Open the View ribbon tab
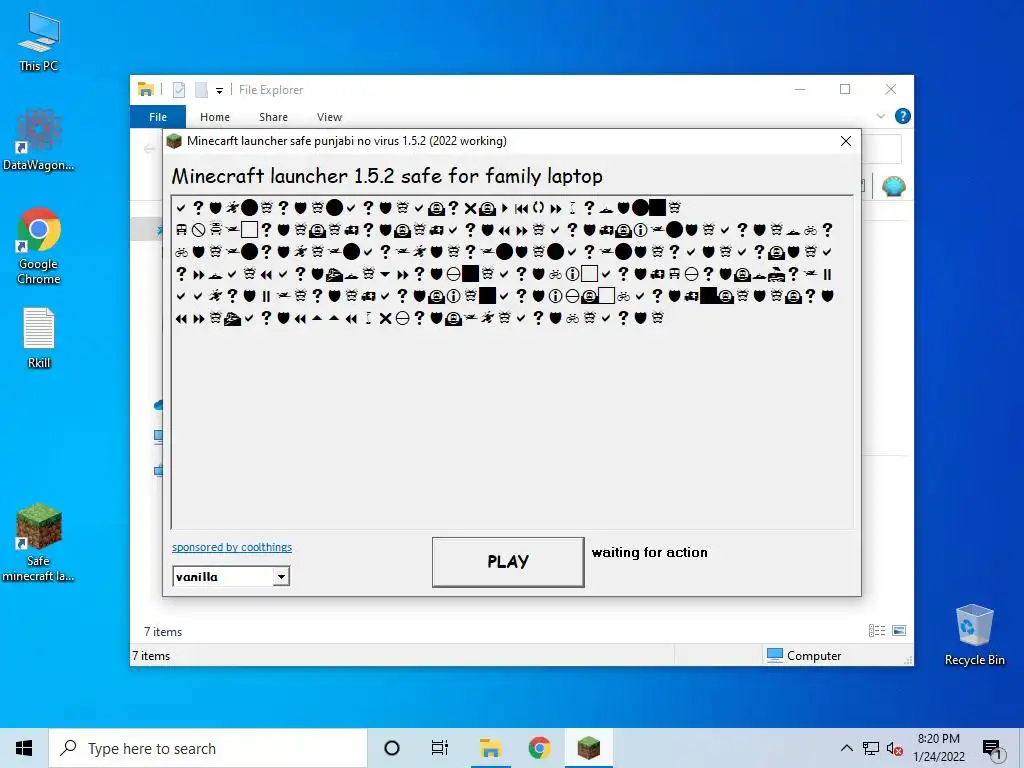The width and height of the screenshot is (1024, 768). [329, 117]
